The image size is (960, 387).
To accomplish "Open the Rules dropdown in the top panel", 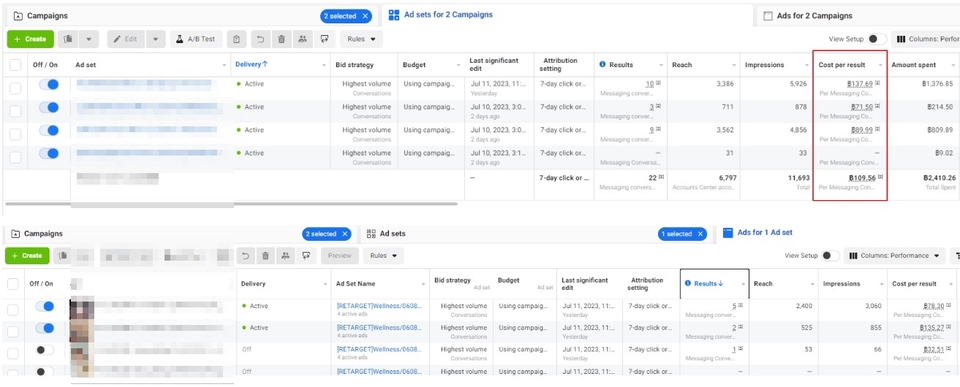I will pos(361,39).
